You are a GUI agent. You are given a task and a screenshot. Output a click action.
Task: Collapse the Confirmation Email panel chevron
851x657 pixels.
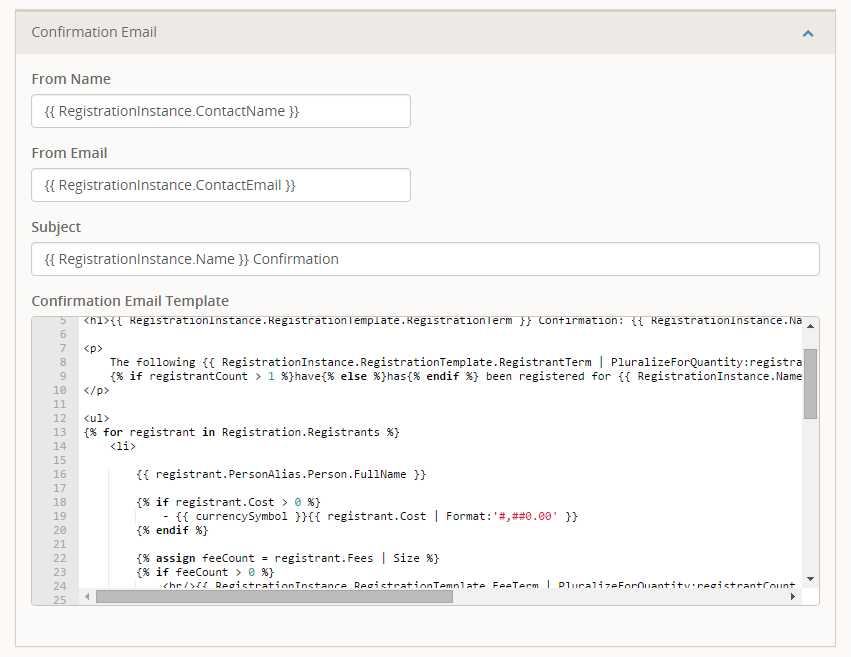pos(808,33)
